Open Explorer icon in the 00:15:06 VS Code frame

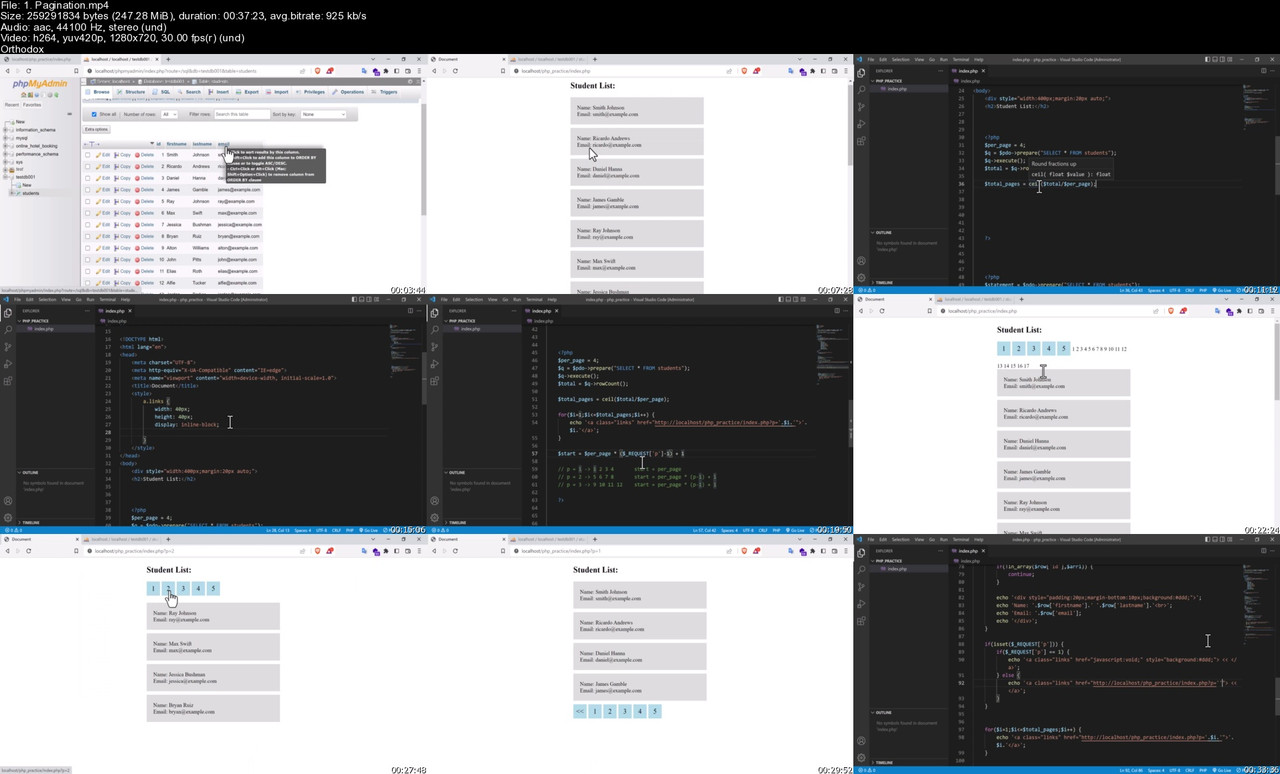tap(8, 313)
